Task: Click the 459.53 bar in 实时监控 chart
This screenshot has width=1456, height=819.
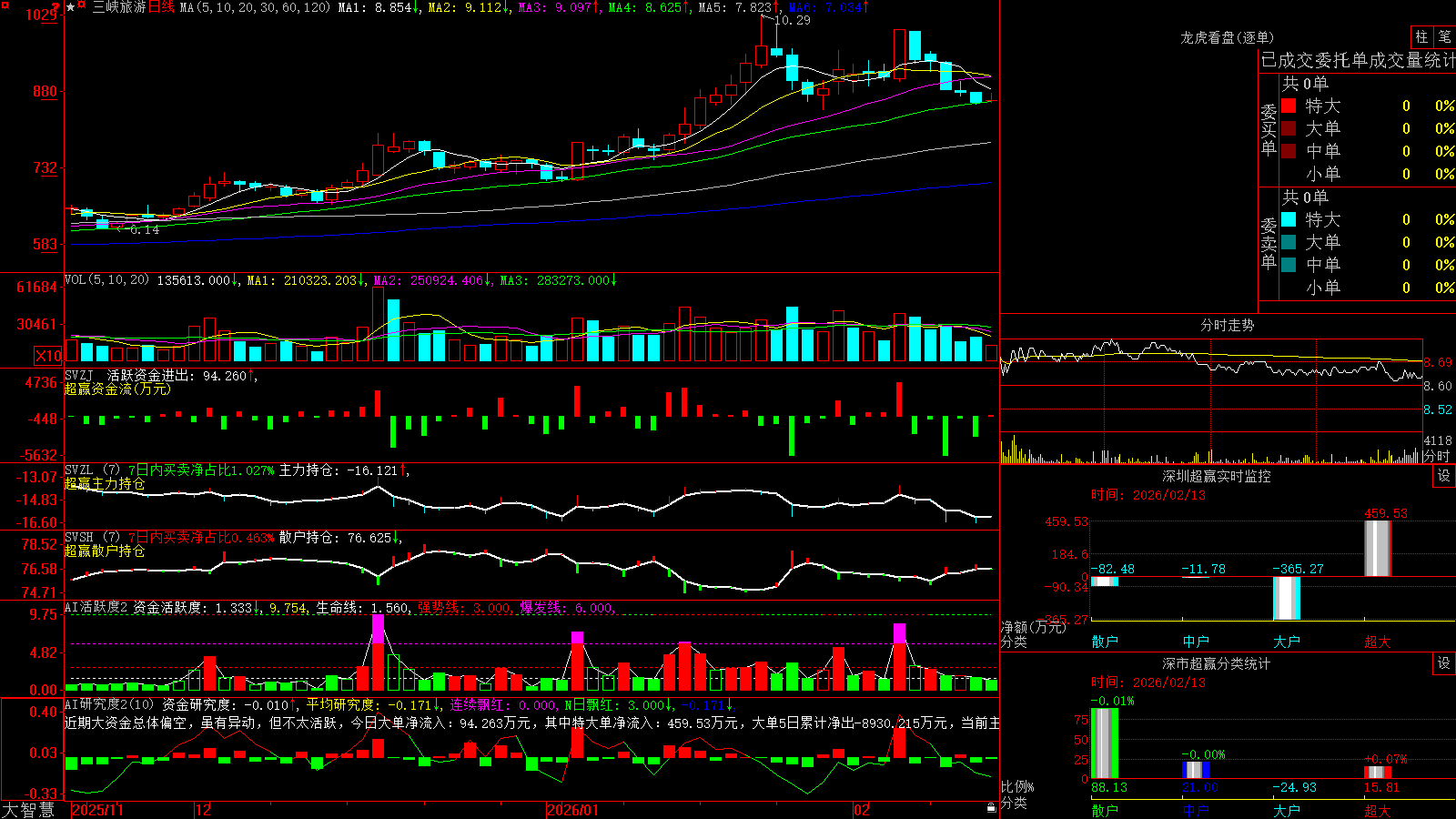Action: tap(1378, 549)
